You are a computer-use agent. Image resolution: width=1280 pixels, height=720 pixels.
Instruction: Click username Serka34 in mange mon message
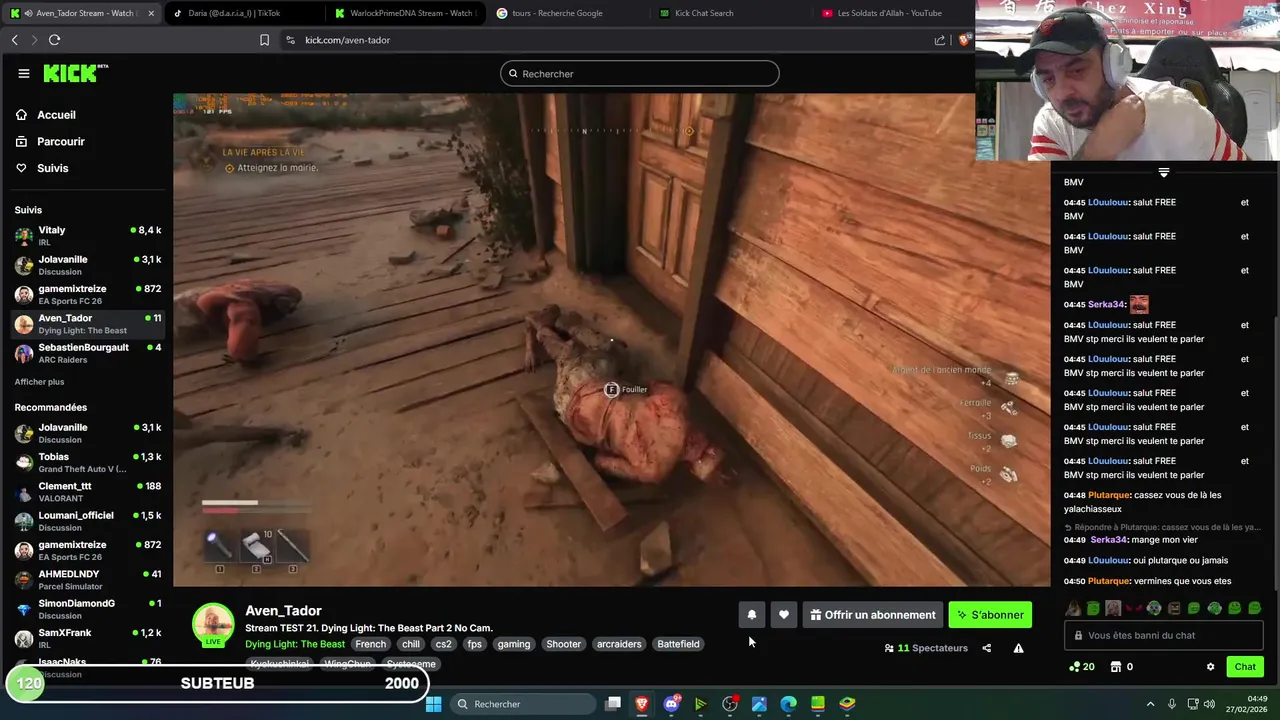tap(1107, 540)
